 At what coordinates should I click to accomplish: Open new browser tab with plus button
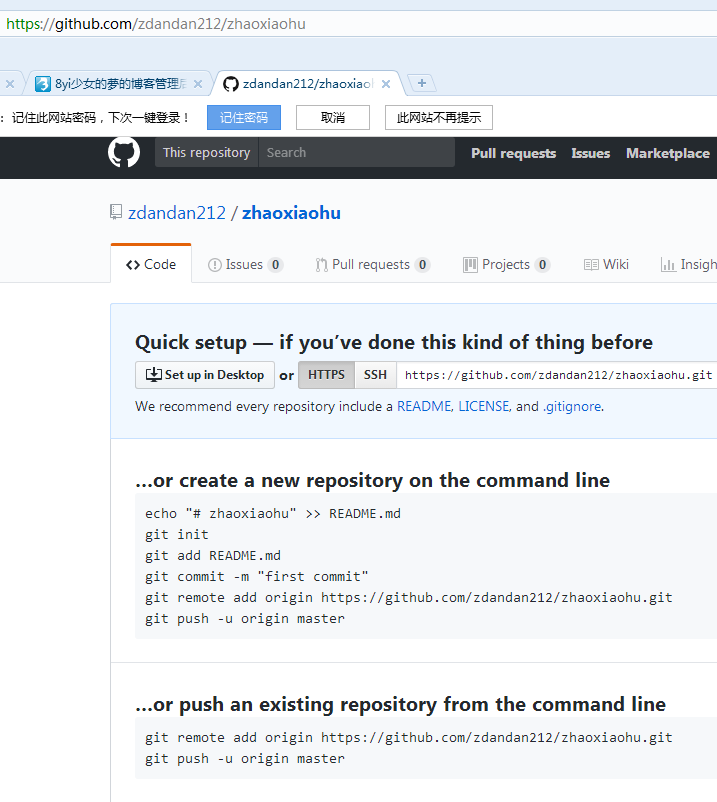pos(422,83)
